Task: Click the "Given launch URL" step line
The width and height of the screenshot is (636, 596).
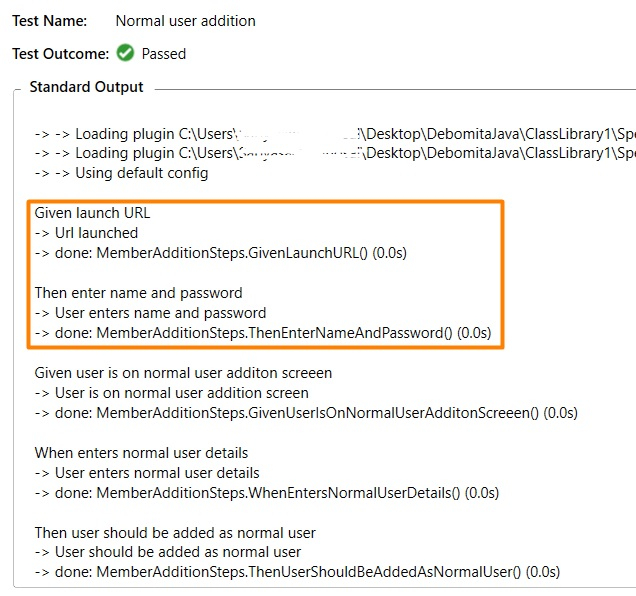Action: (92, 213)
